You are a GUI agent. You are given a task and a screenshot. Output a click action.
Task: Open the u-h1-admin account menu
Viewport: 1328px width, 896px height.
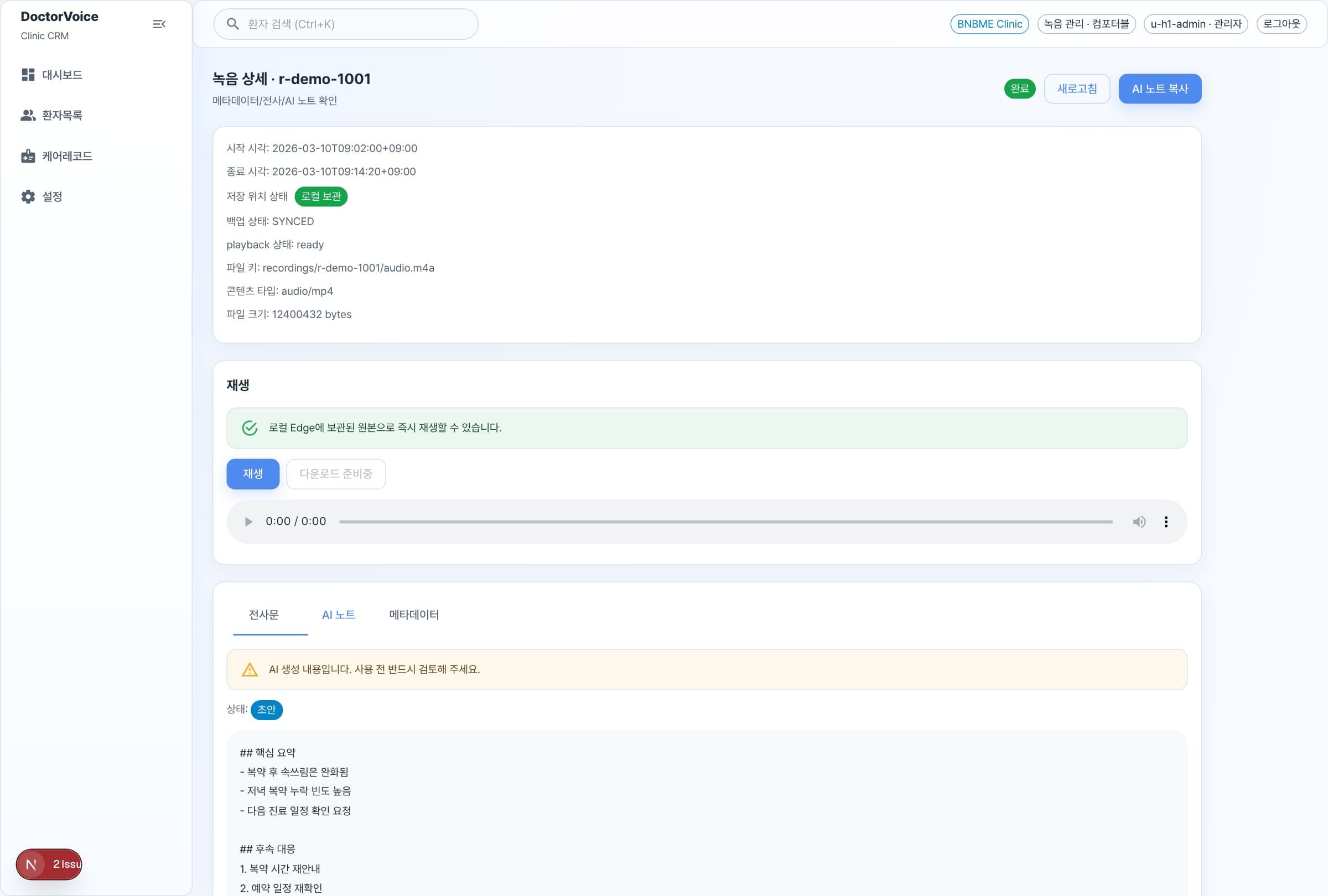pos(1195,23)
